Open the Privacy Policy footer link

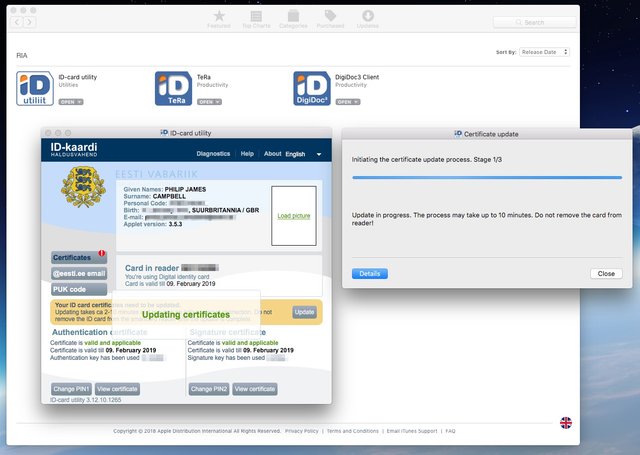point(302,431)
